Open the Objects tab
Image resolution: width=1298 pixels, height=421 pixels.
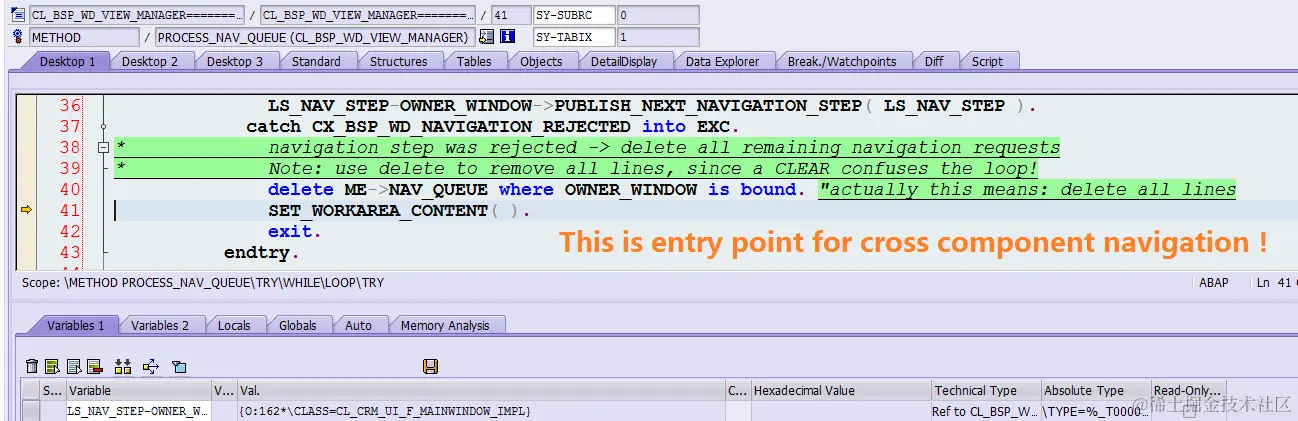tap(541, 61)
